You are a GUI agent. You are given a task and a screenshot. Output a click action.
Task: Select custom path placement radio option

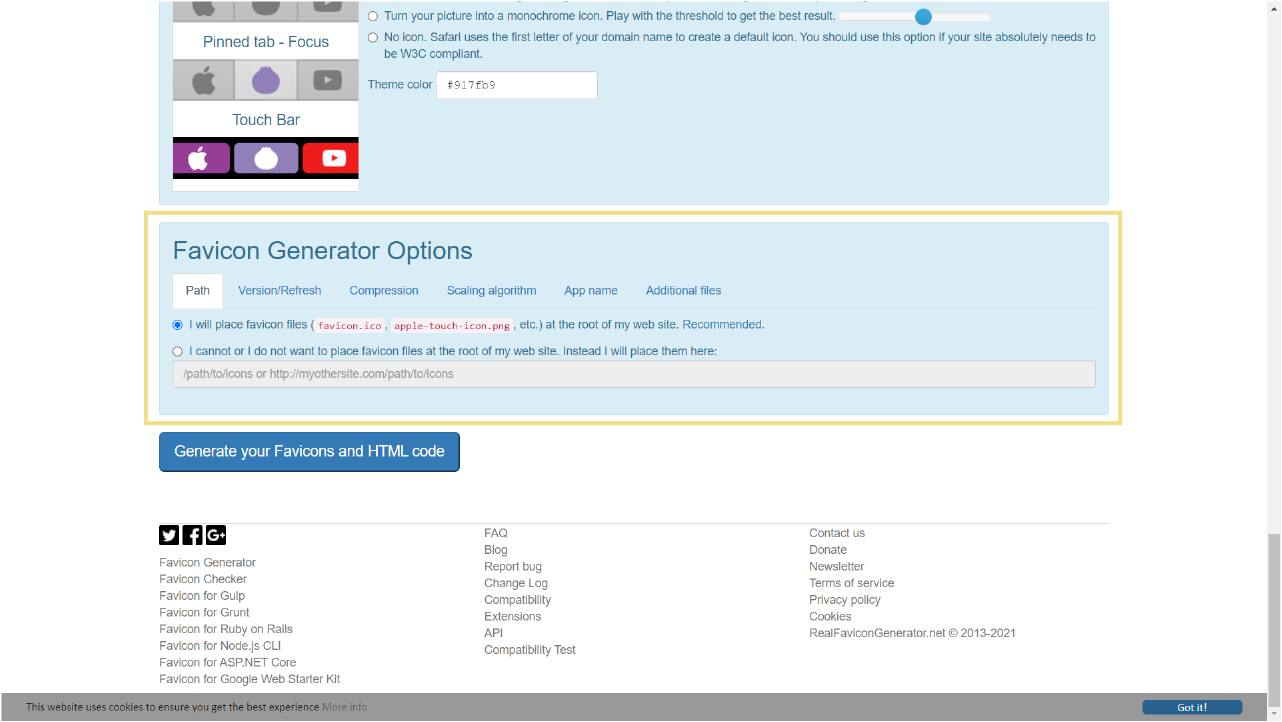[x=178, y=352]
